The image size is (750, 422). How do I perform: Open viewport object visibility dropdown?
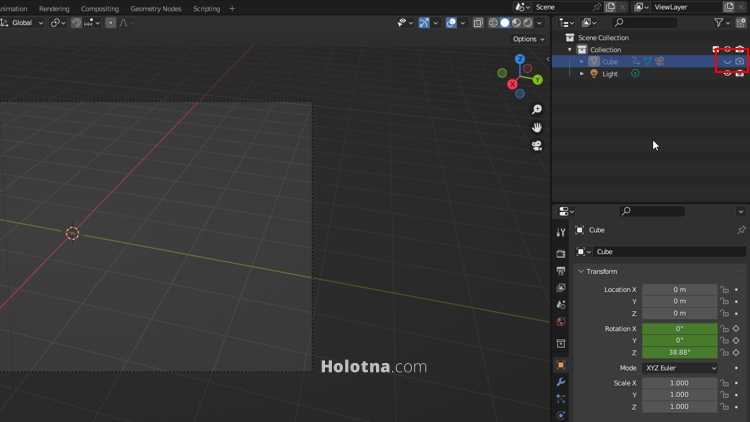(405, 22)
